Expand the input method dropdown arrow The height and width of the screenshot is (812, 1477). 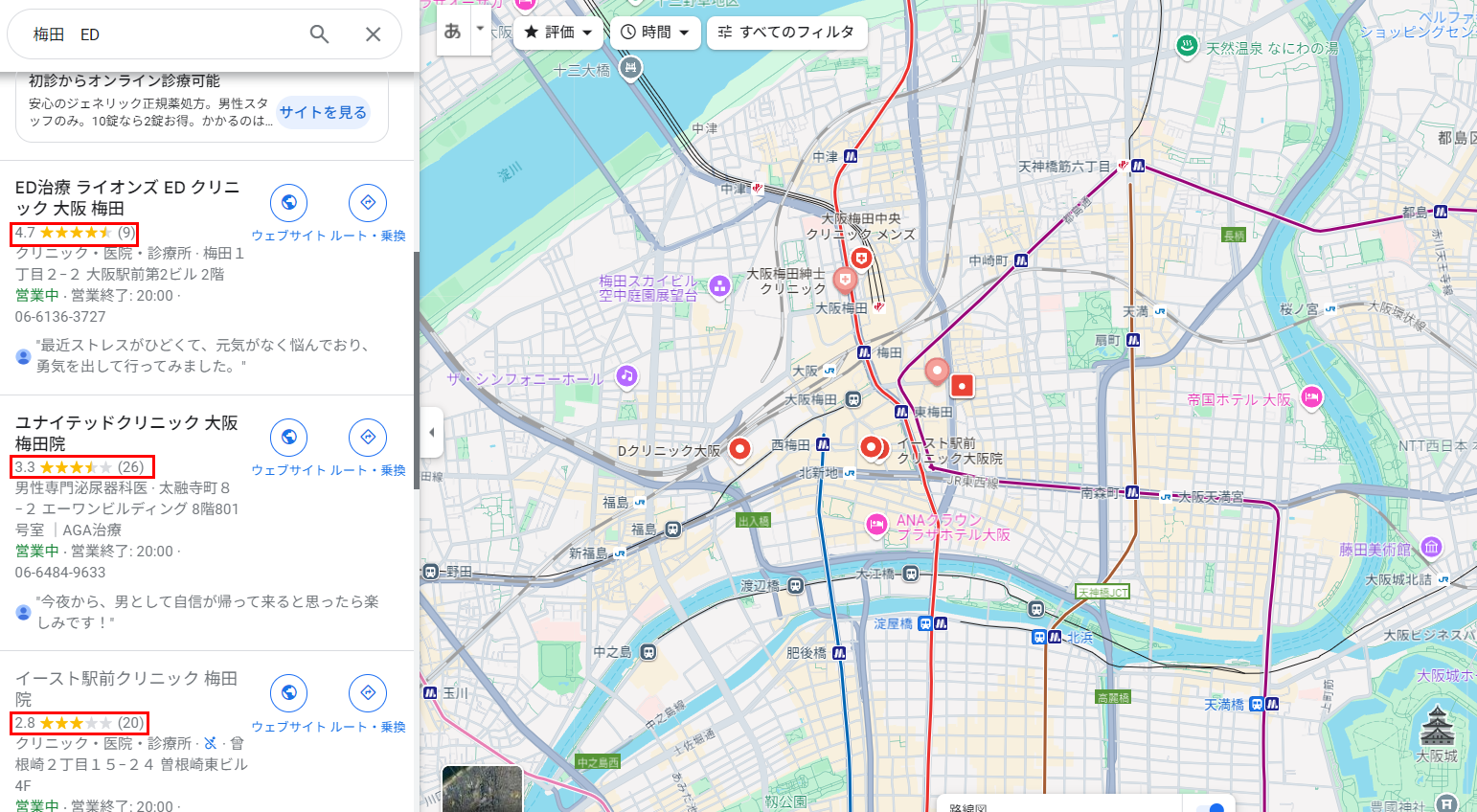pos(481,31)
